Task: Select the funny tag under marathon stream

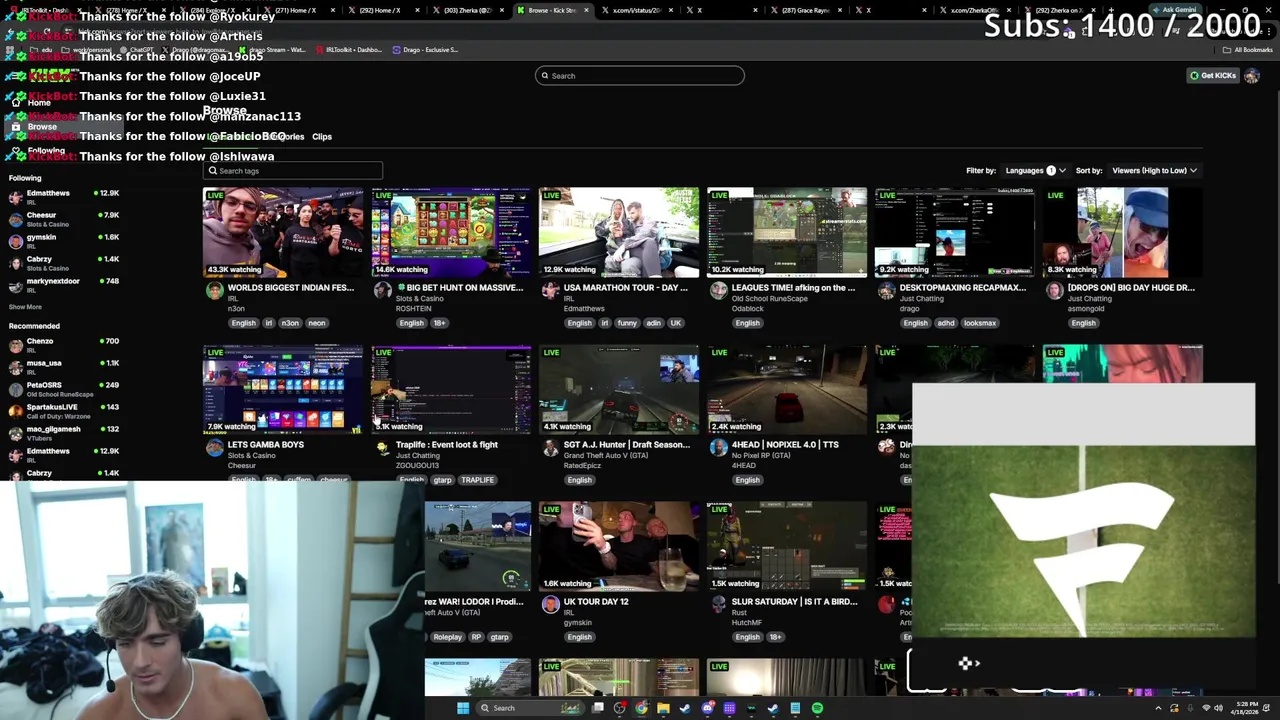Action: (x=627, y=323)
